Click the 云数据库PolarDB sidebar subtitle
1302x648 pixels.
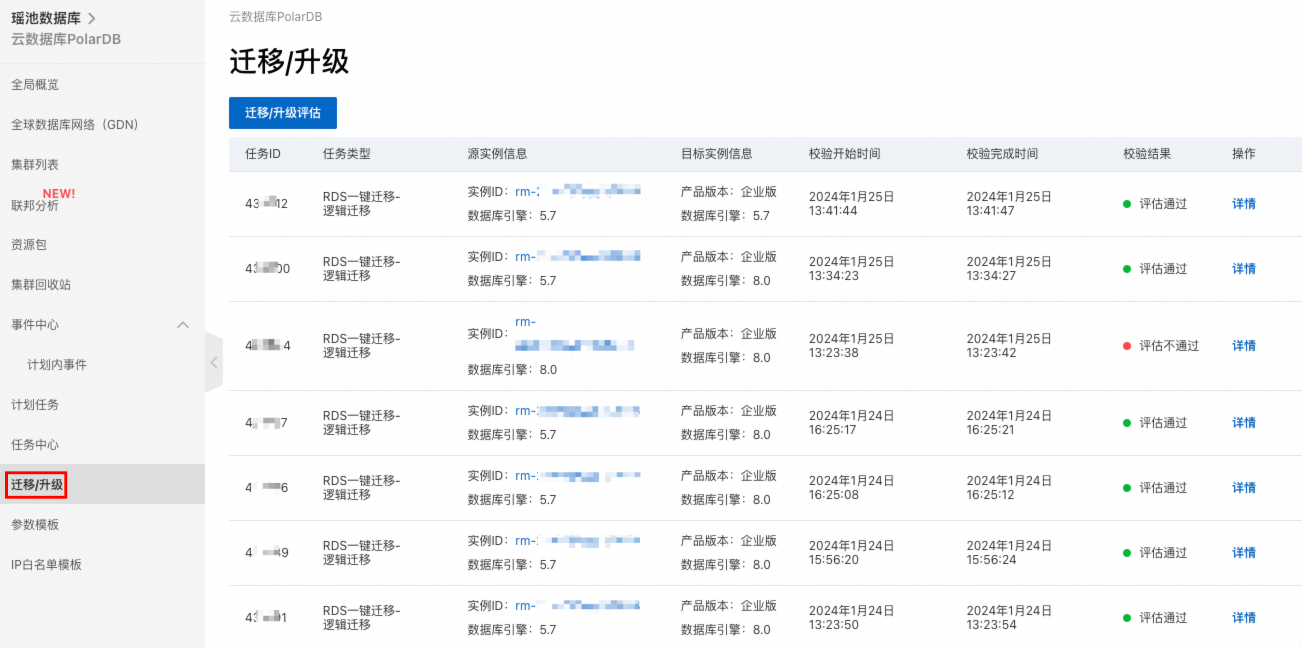tap(66, 40)
